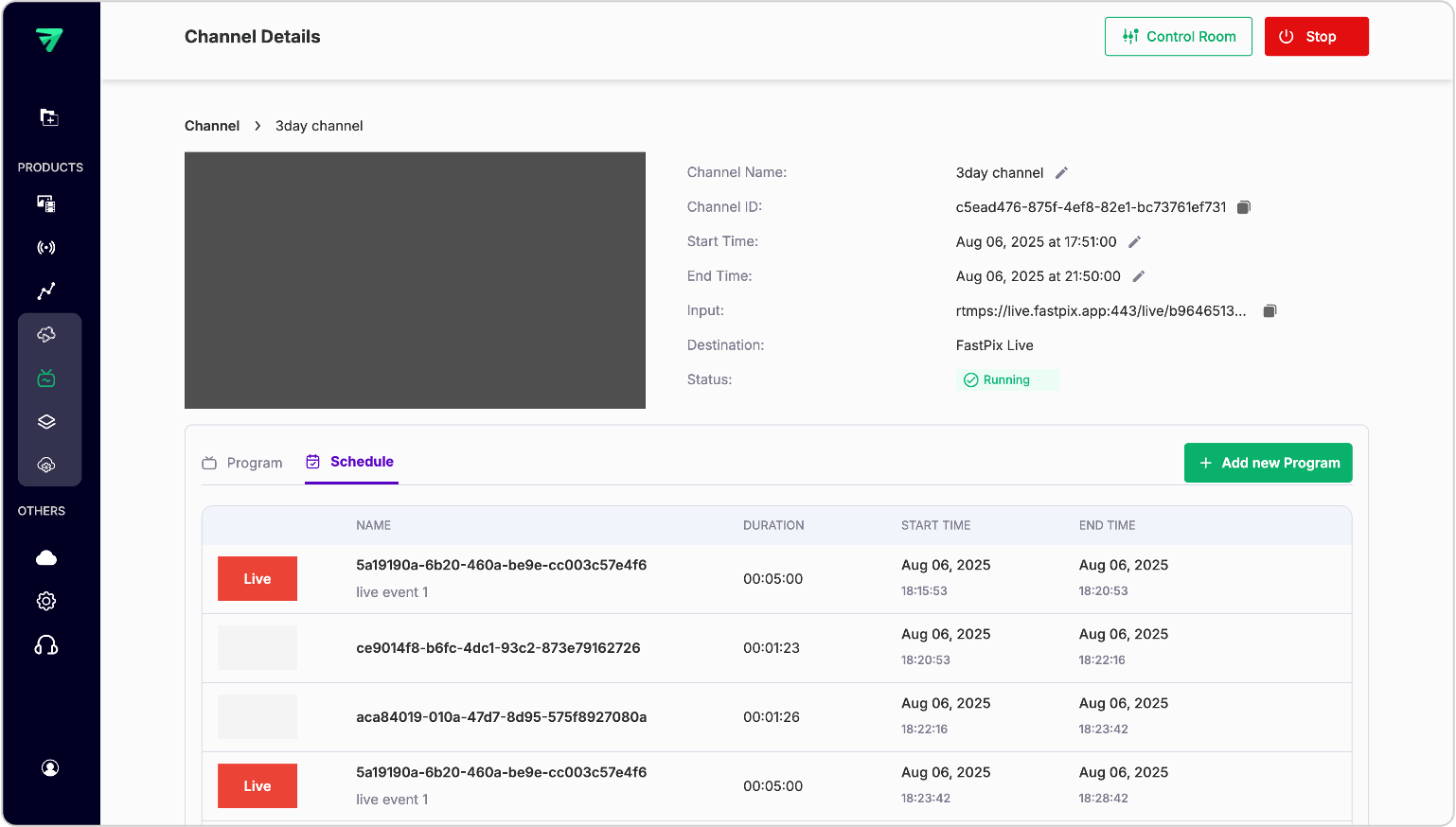Open the cloud icon under Others
The image size is (1456, 827).
46,557
